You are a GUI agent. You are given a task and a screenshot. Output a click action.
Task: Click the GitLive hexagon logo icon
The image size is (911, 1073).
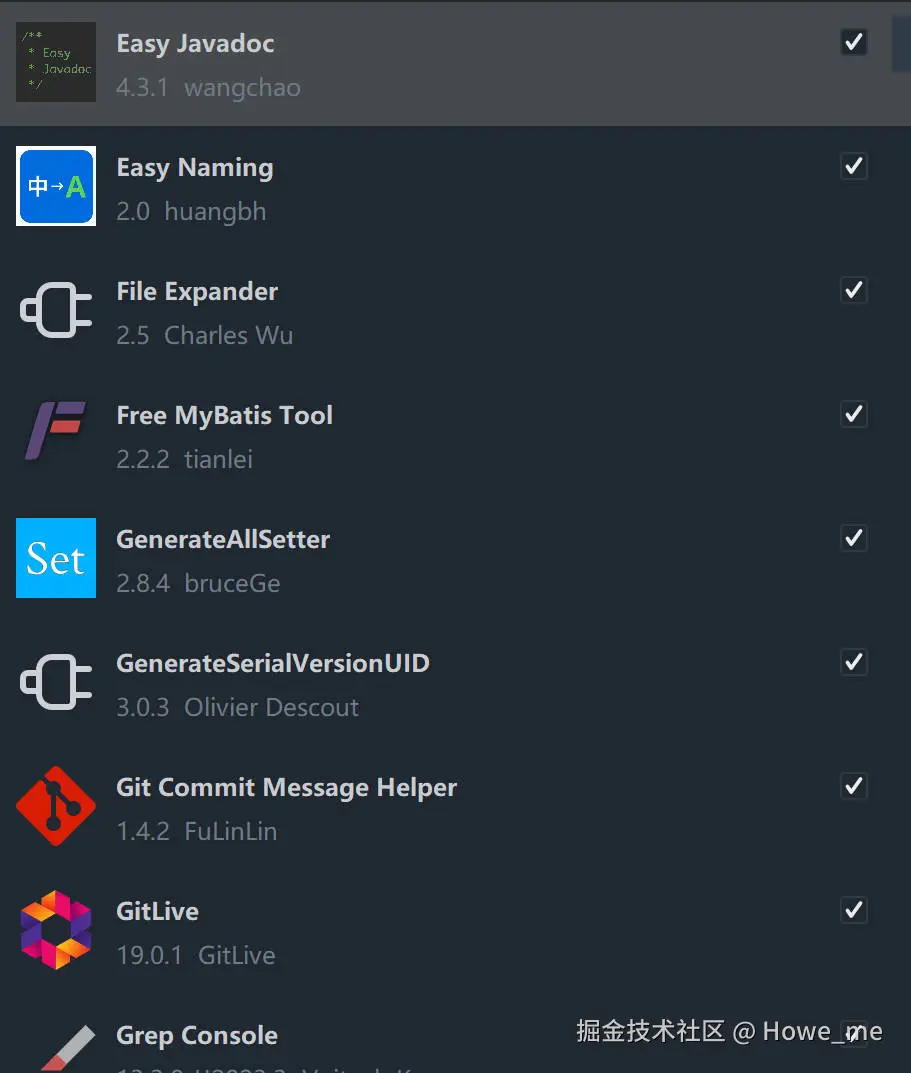tap(56, 930)
